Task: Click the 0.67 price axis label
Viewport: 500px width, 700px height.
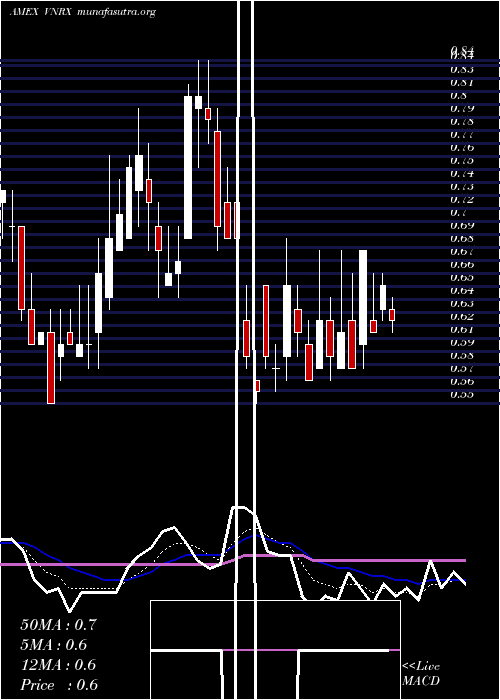Action: pos(462,251)
